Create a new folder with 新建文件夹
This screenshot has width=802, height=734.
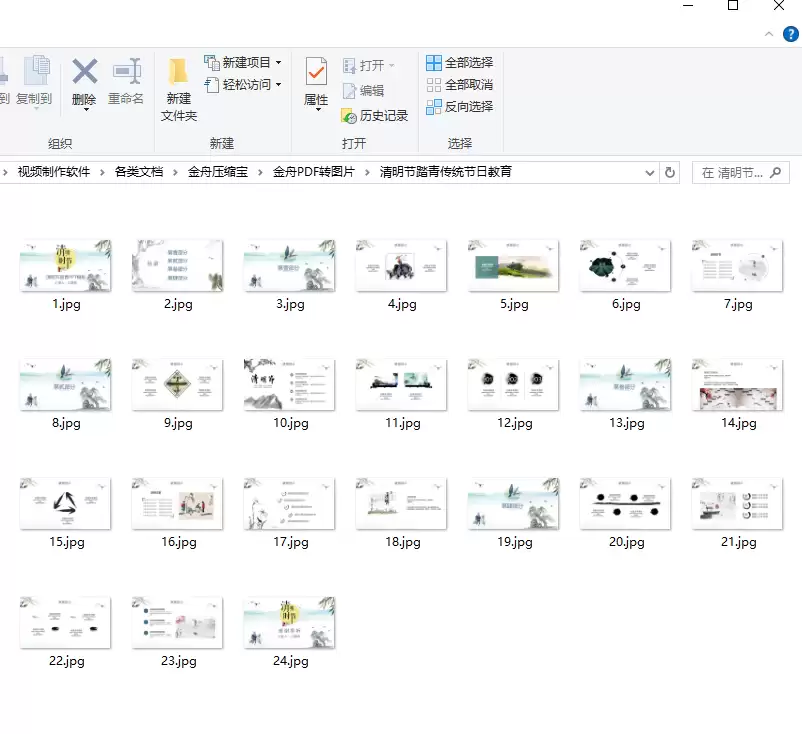(179, 90)
